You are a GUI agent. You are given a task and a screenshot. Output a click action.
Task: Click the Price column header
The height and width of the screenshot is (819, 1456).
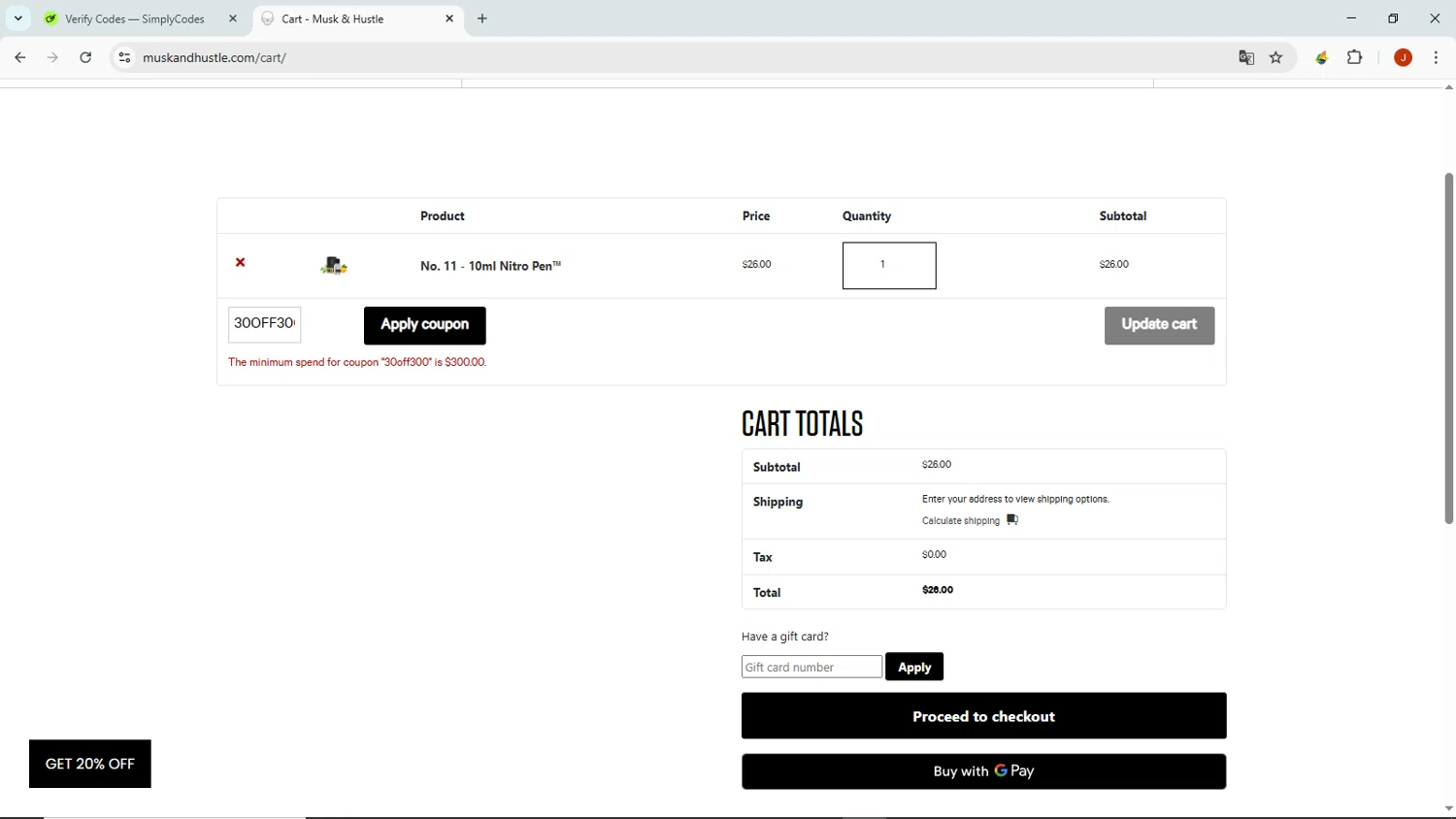pyautogui.click(x=756, y=216)
